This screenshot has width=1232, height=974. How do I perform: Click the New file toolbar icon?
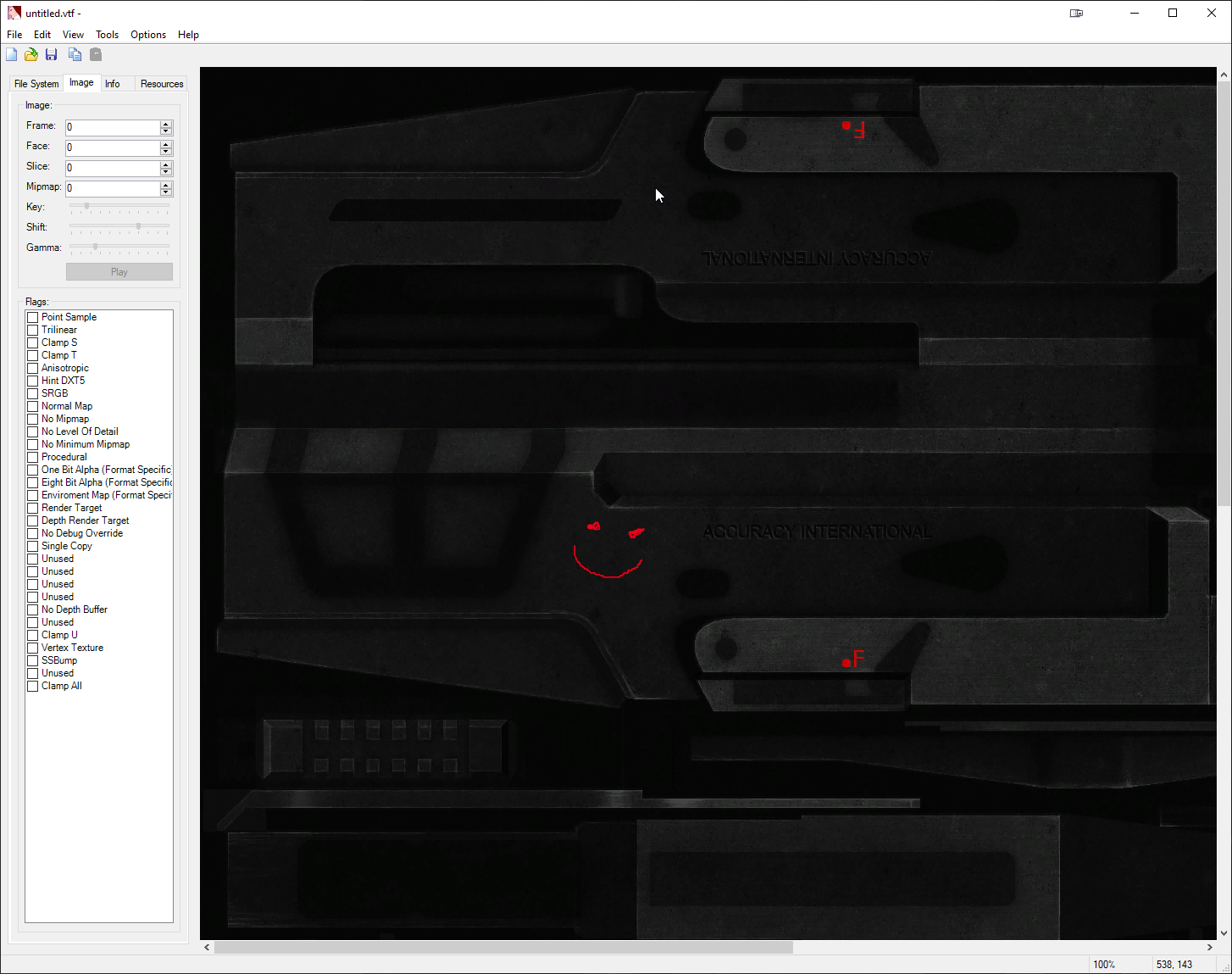click(x=12, y=55)
